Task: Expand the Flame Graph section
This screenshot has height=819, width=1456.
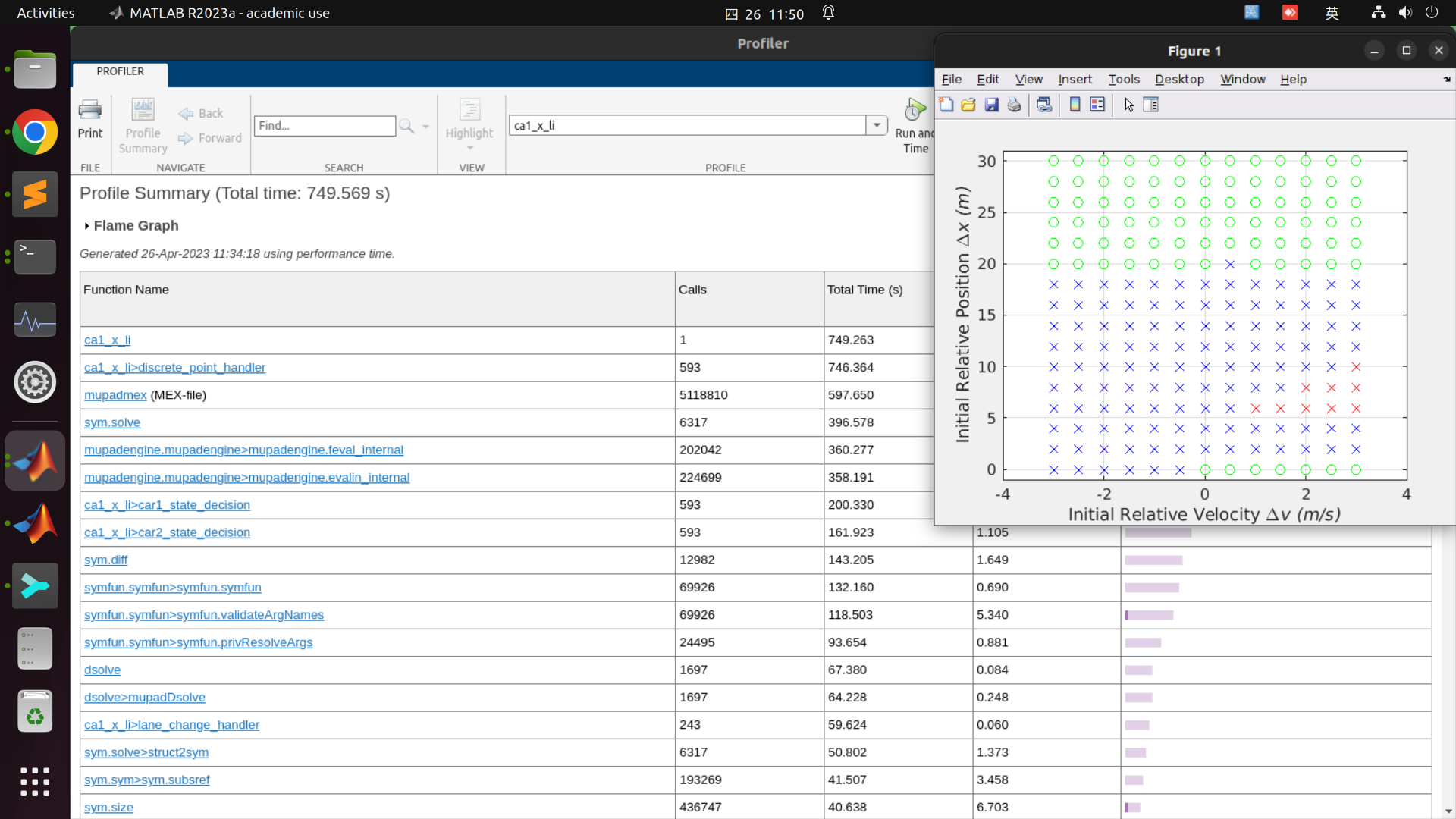Action: 87,226
